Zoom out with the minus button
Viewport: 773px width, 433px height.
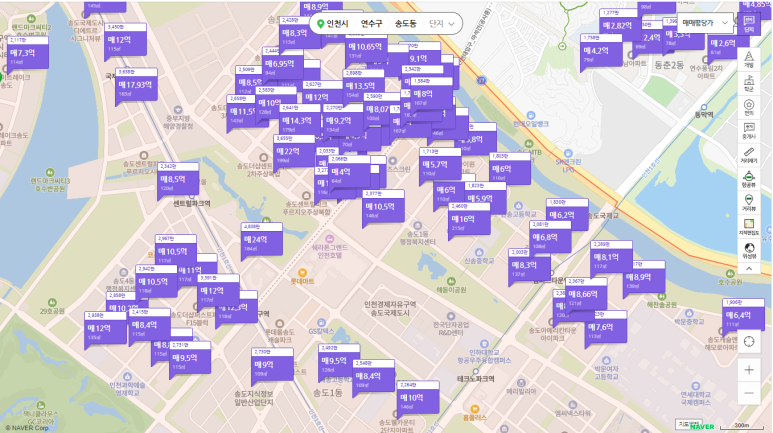(x=749, y=393)
